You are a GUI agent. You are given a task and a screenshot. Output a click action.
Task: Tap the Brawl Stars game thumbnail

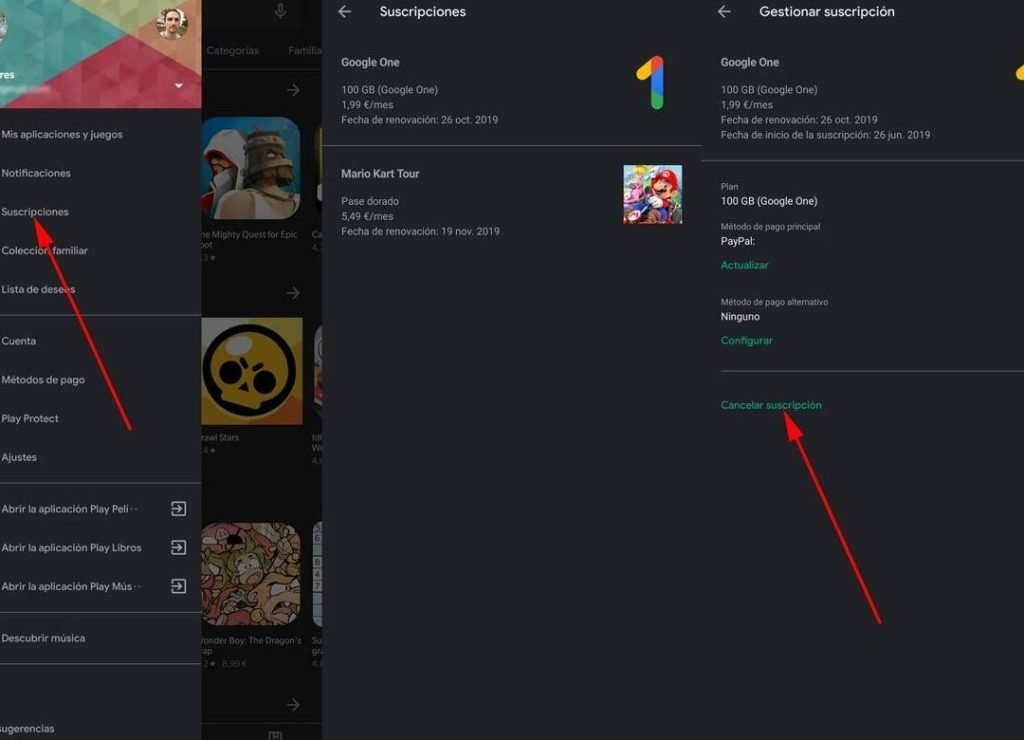tap(252, 372)
